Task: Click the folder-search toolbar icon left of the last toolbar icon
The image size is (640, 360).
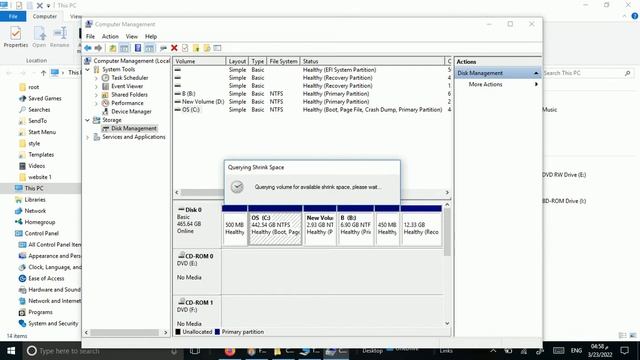Action: (x=207, y=48)
